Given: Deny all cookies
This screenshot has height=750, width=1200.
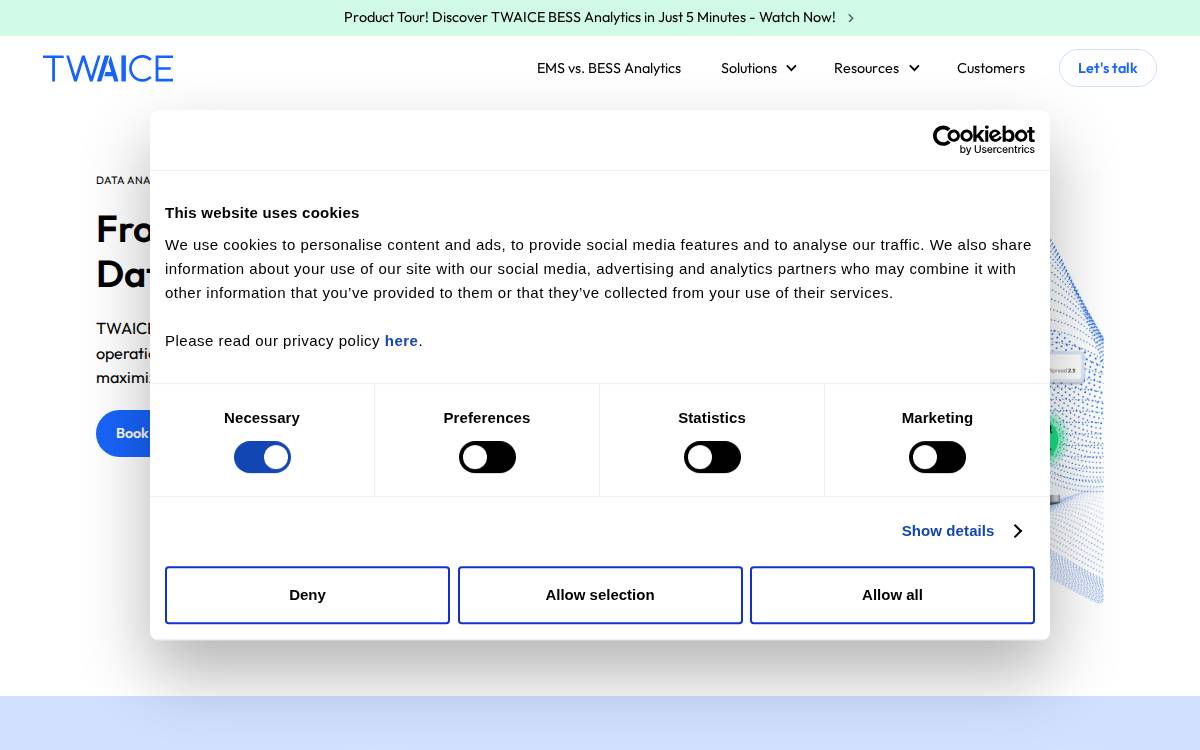Looking at the screenshot, I should (x=307, y=595).
